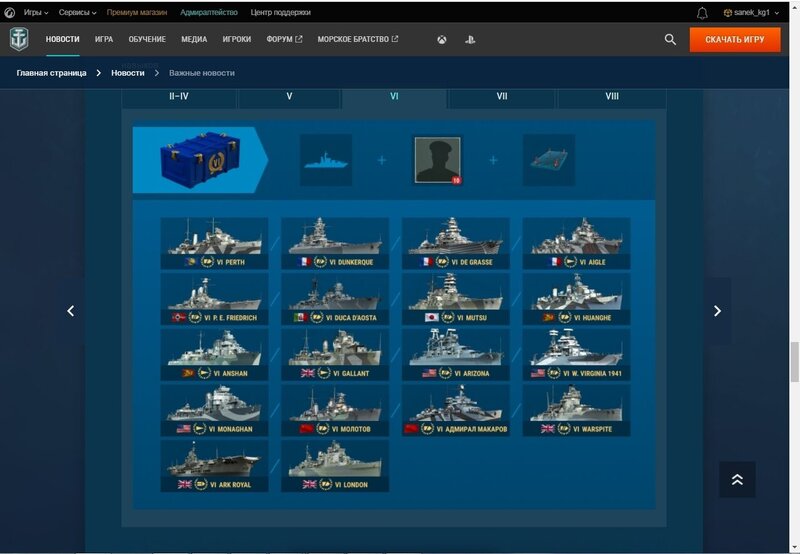800x554 pixels.
Task: Switch to the V tier tab
Action: pyautogui.click(x=289, y=97)
